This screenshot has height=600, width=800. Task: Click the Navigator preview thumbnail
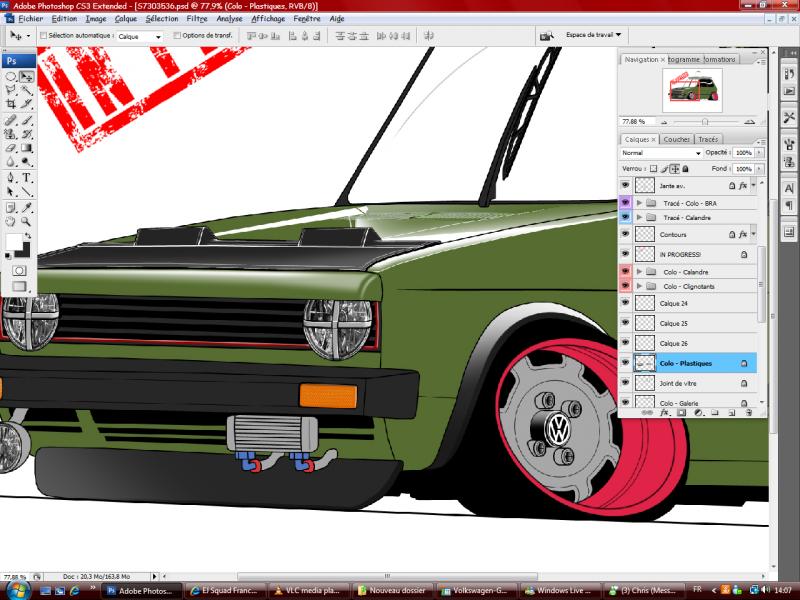tap(692, 90)
